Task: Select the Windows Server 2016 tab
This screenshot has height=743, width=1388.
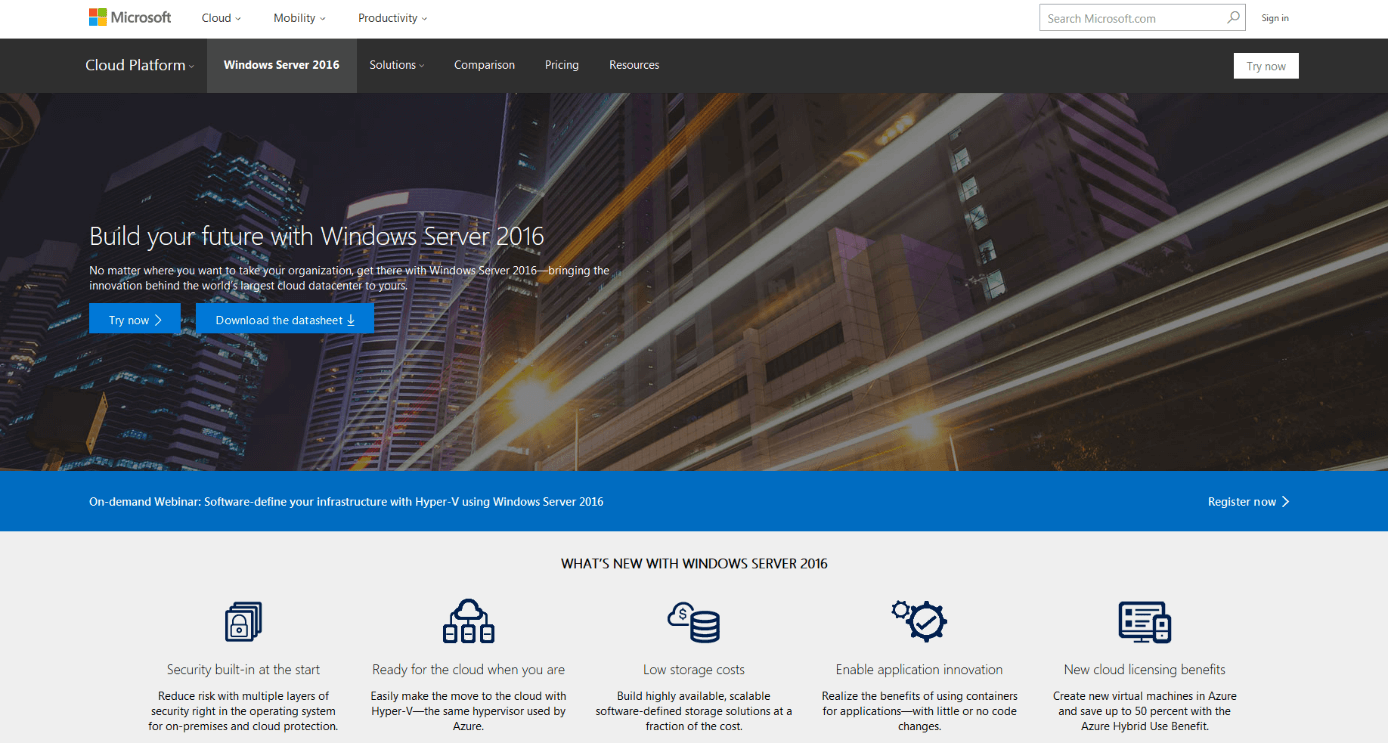Action: tap(281, 65)
